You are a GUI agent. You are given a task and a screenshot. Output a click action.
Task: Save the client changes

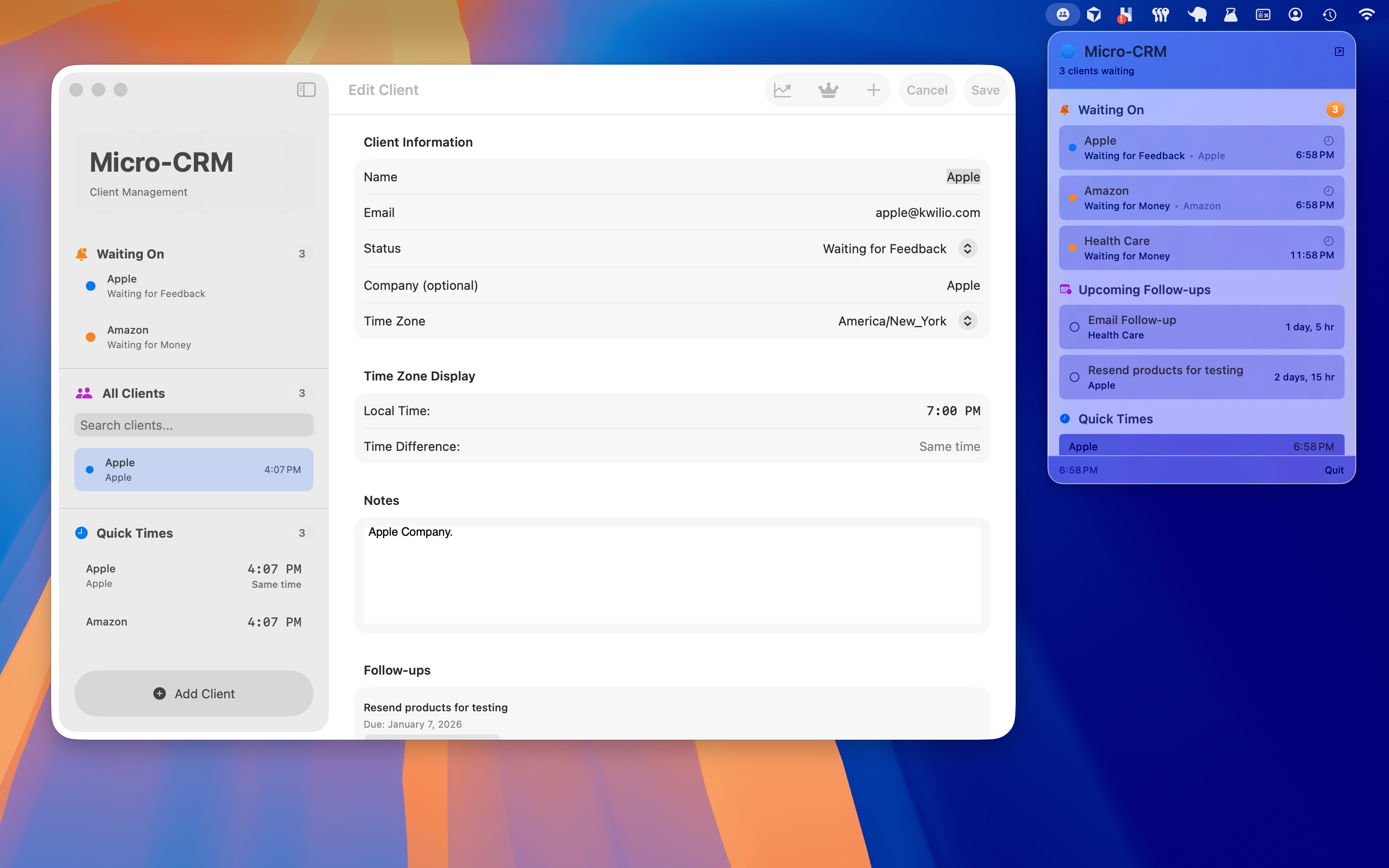985,90
